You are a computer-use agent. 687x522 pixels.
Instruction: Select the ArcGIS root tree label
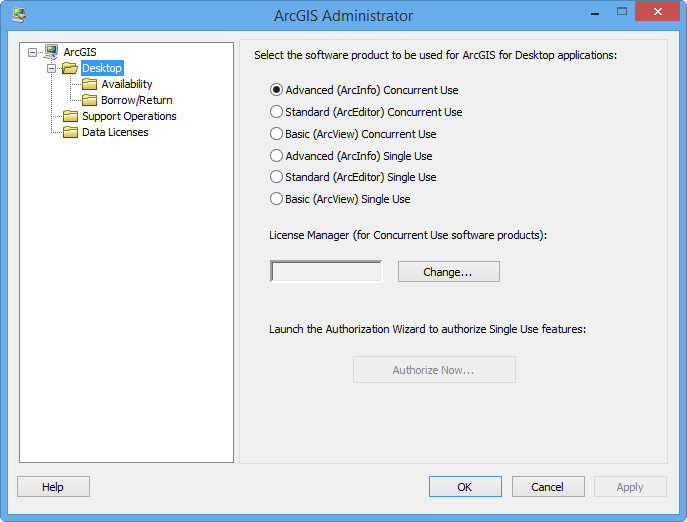coord(80,52)
